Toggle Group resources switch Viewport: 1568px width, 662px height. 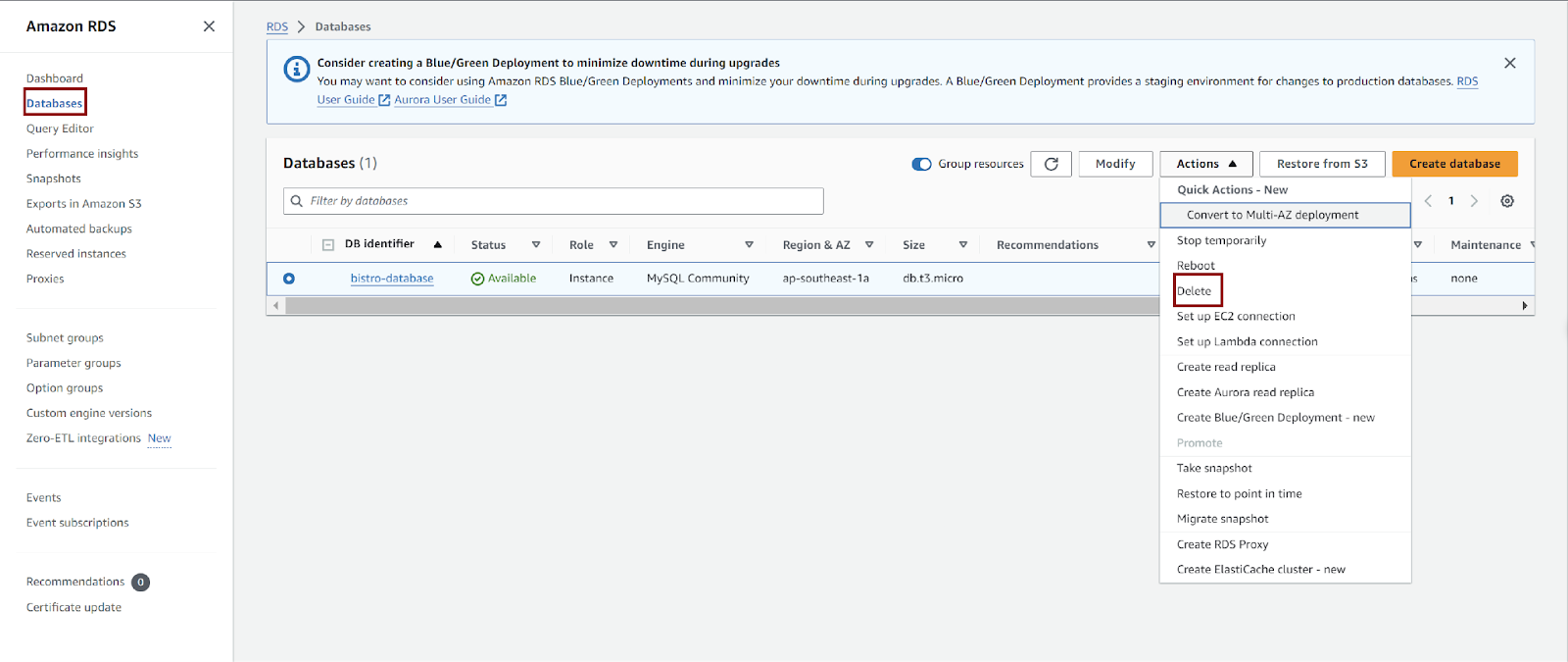point(921,164)
